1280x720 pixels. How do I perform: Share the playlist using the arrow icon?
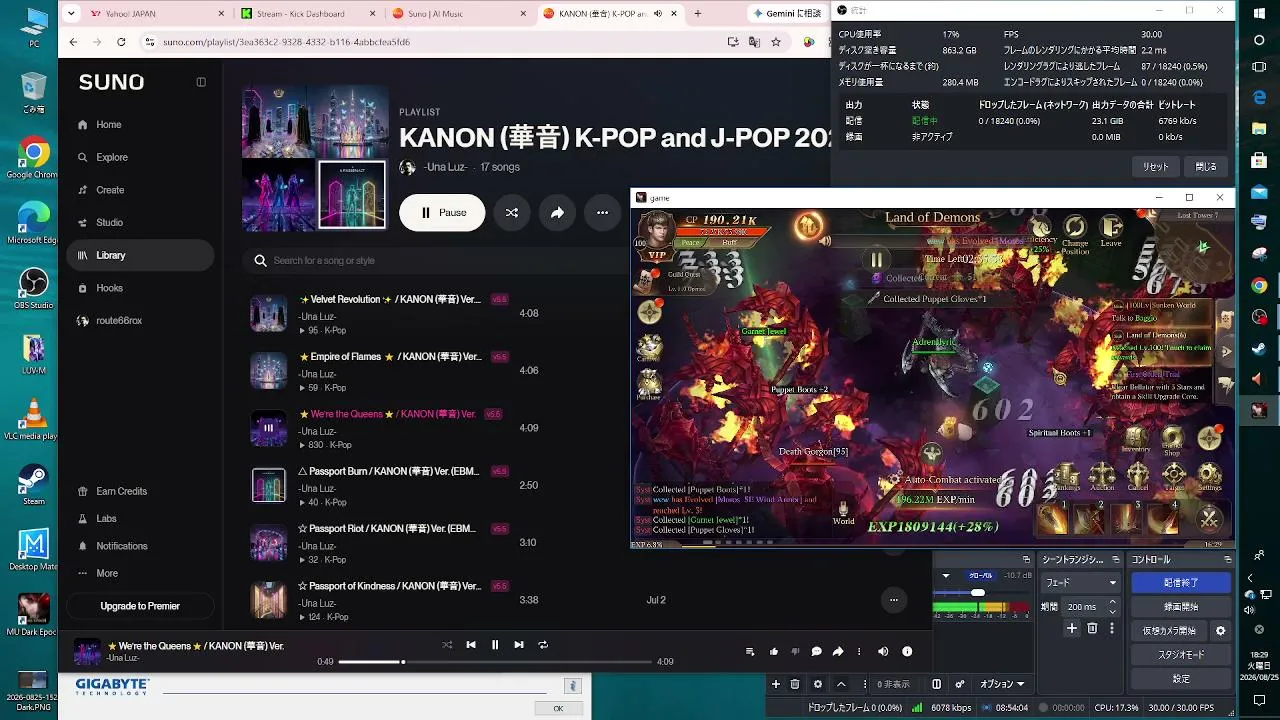tap(557, 213)
